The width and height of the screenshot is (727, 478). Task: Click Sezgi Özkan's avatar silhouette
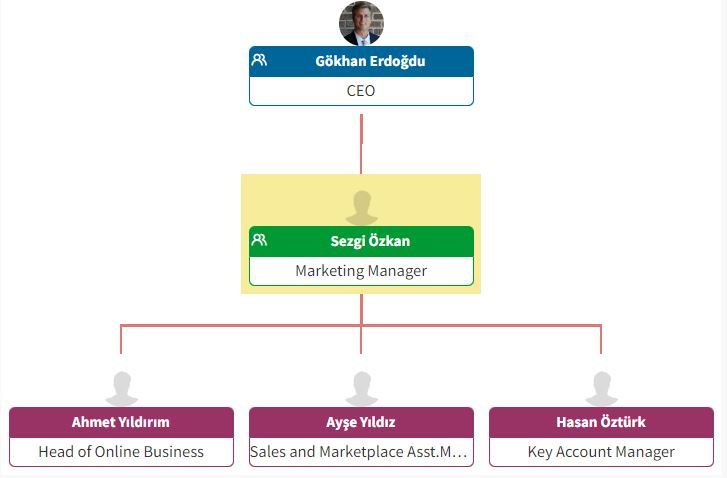362,208
